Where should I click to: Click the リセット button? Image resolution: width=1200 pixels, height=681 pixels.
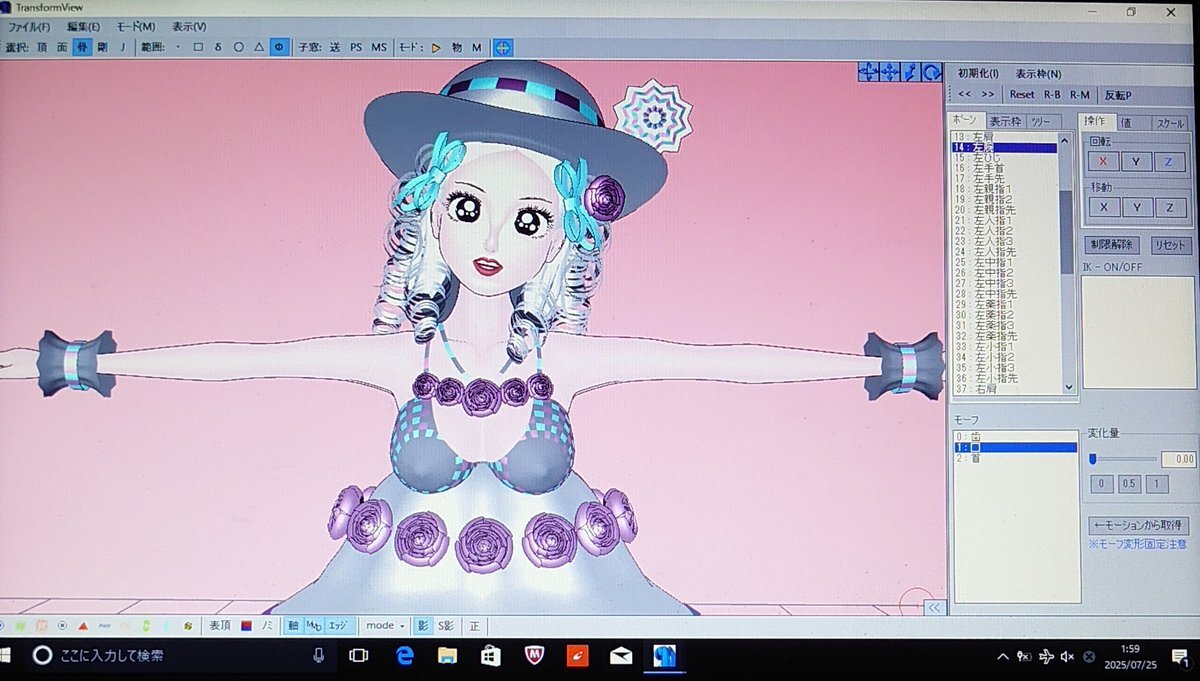1170,245
